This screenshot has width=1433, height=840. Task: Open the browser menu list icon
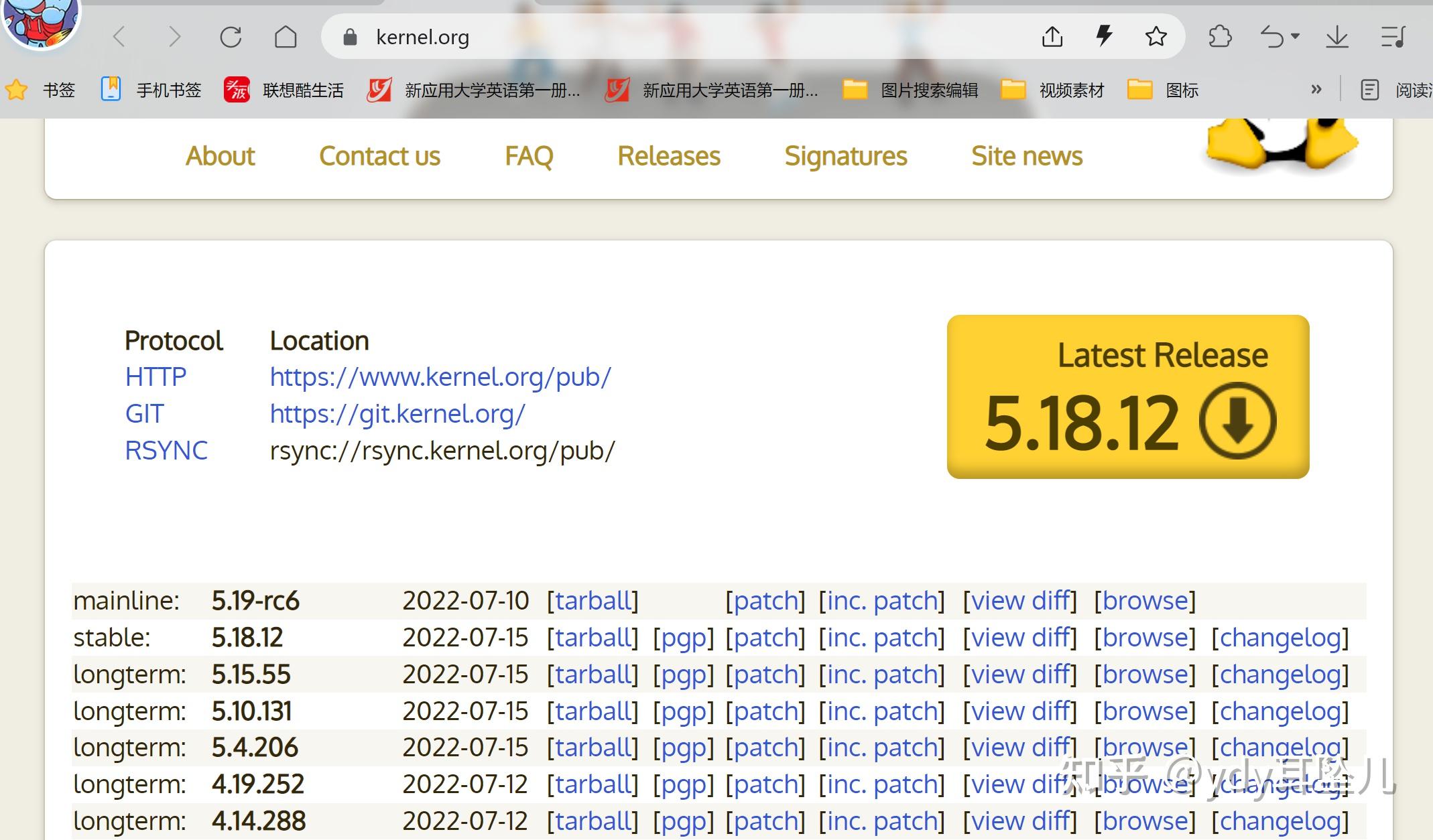pyautogui.click(x=1393, y=36)
